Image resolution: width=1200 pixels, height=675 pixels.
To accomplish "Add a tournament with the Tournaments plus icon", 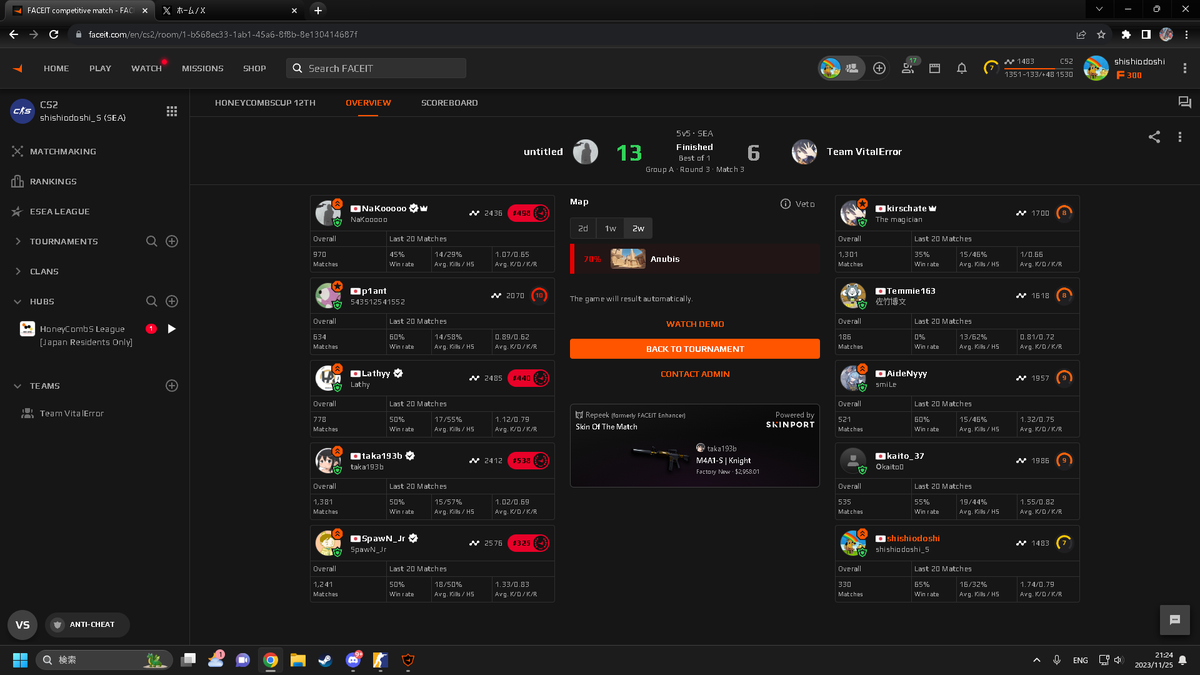I will tap(172, 241).
